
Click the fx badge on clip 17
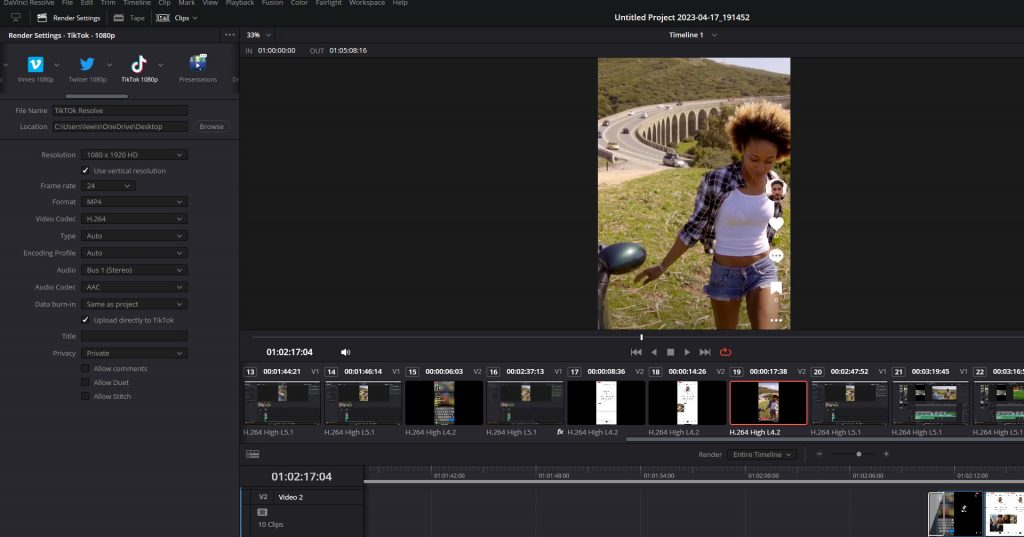[560, 432]
